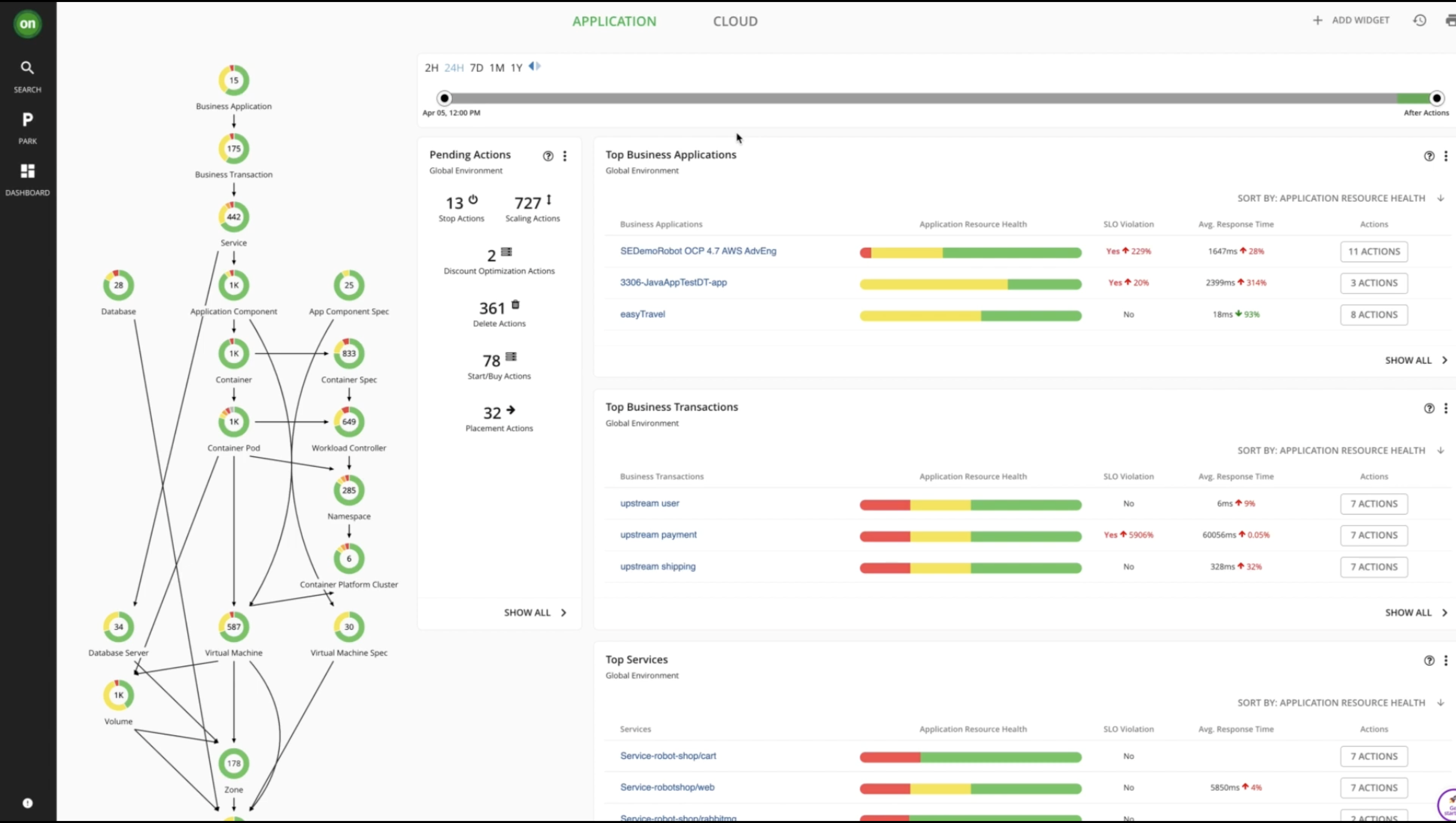
Task: Switch to the Application tab
Action: coord(614,21)
